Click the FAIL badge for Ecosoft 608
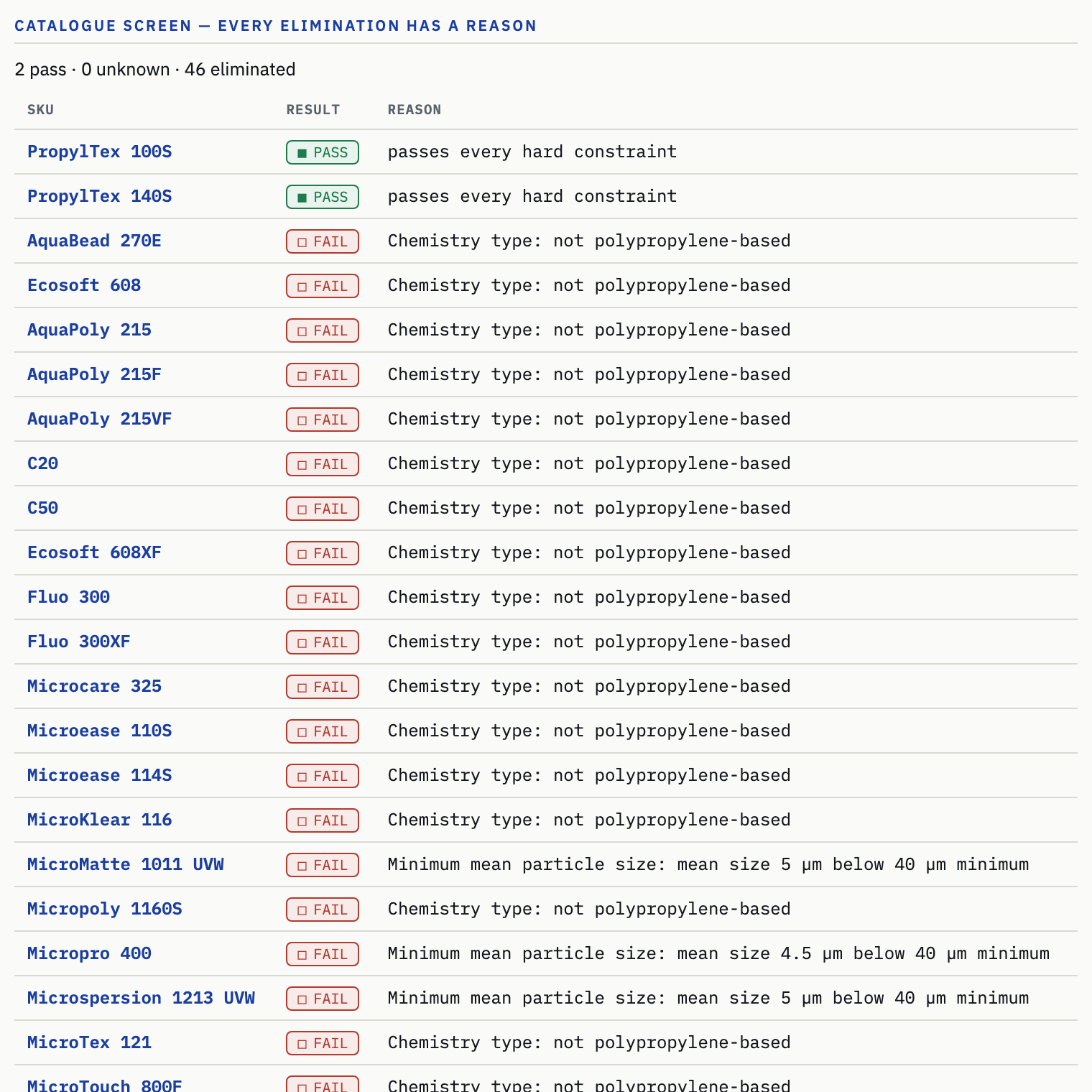This screenshot has width=1092, height=1092. click(x=323, y=286)
